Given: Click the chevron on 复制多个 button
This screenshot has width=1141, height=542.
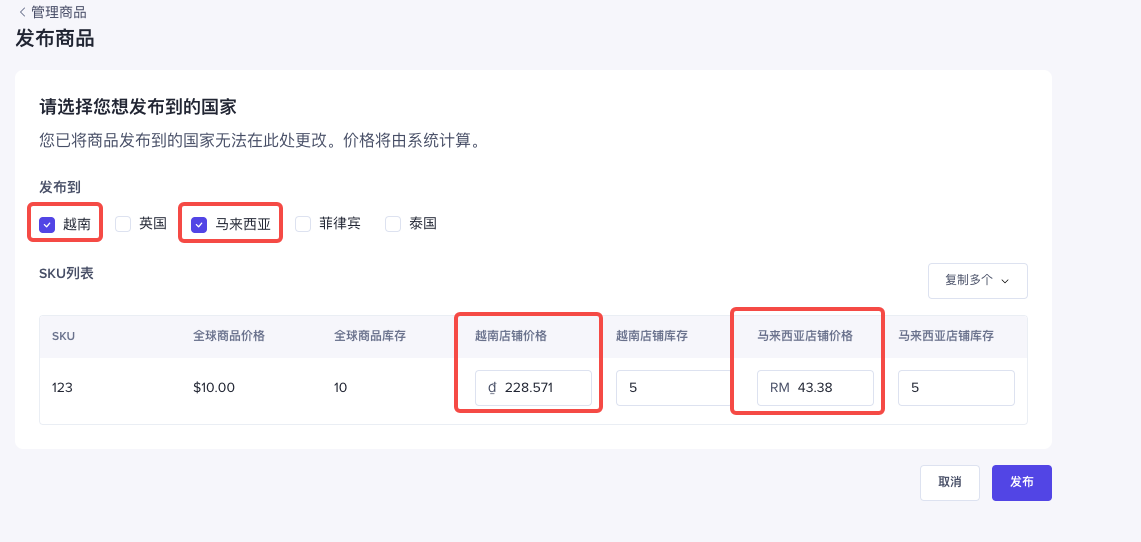Looking at the screenshot, I should (x=1005, y=281).
